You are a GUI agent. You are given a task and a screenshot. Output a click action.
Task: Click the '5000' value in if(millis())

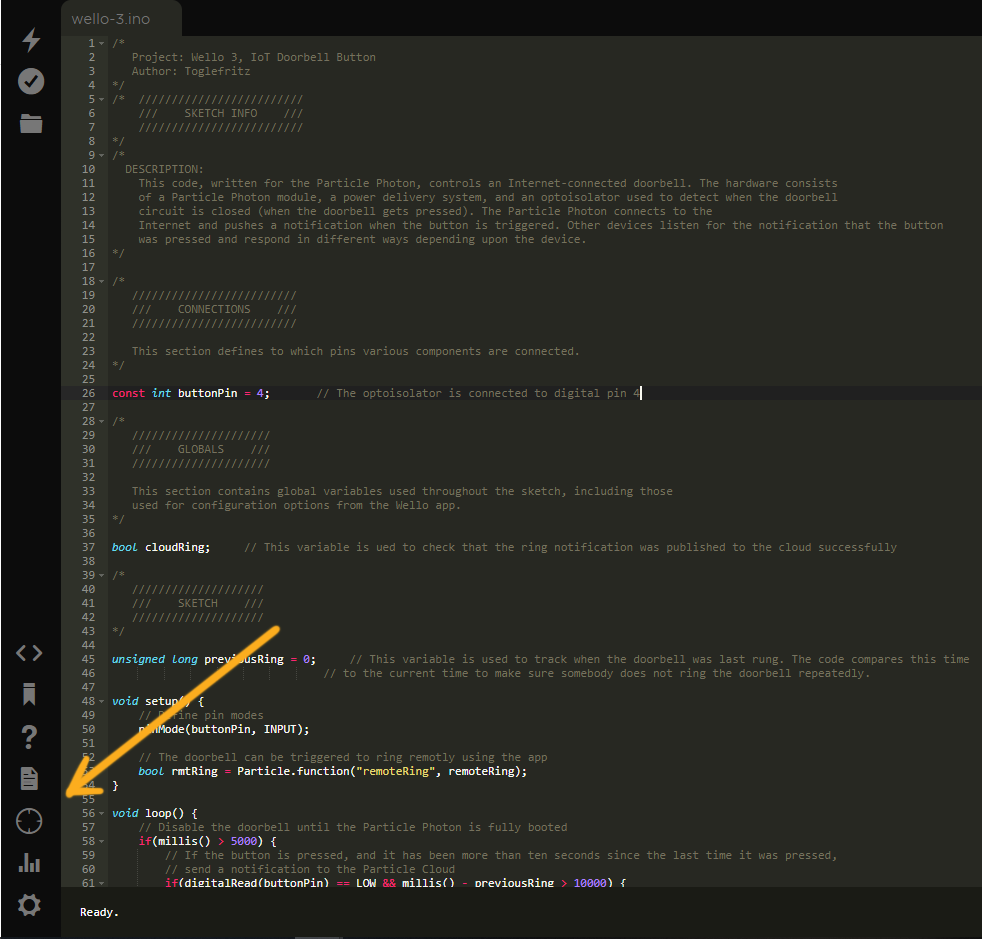click(x=244, y=841)
